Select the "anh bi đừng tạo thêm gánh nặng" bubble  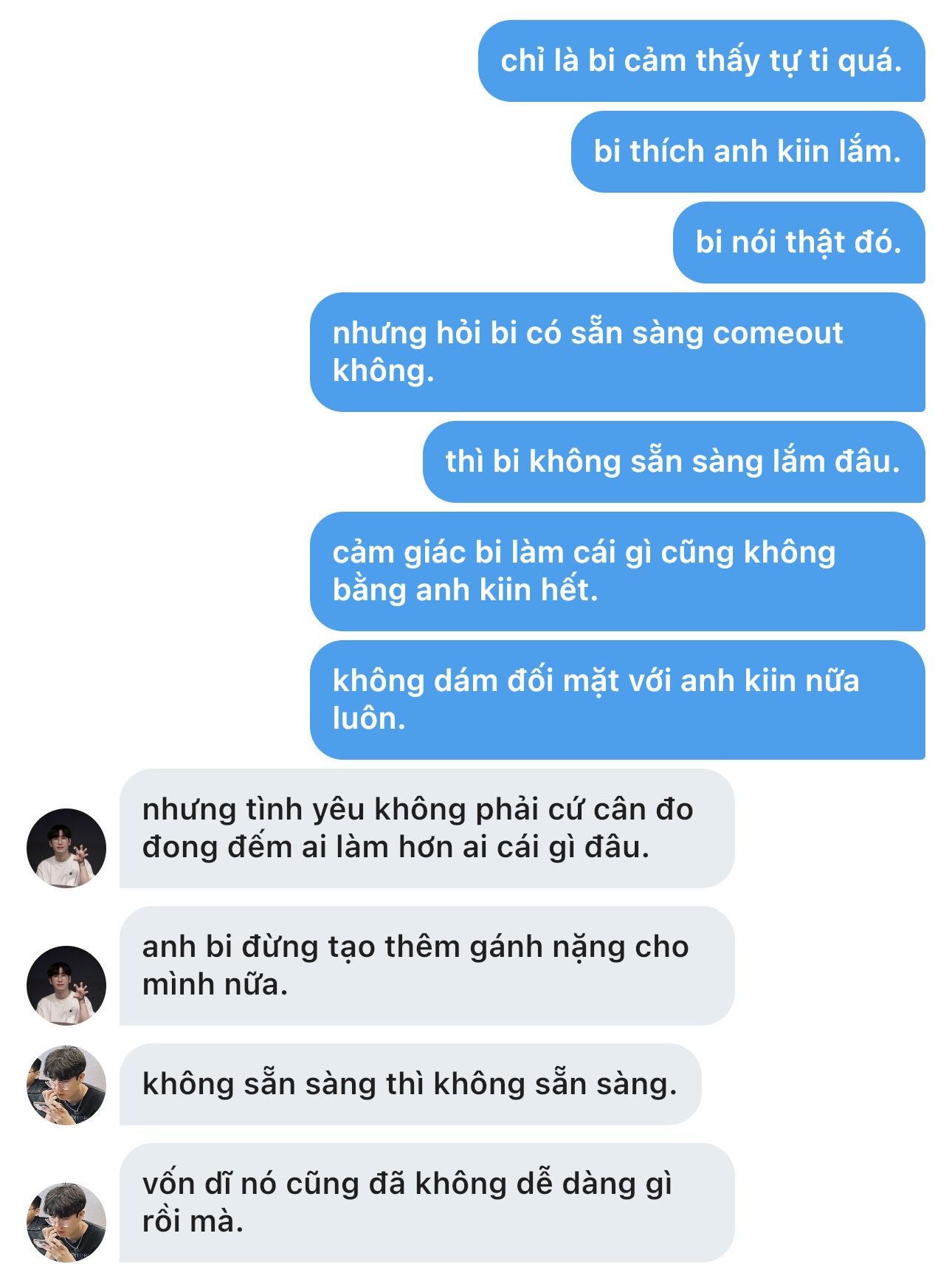pos(427,966)
